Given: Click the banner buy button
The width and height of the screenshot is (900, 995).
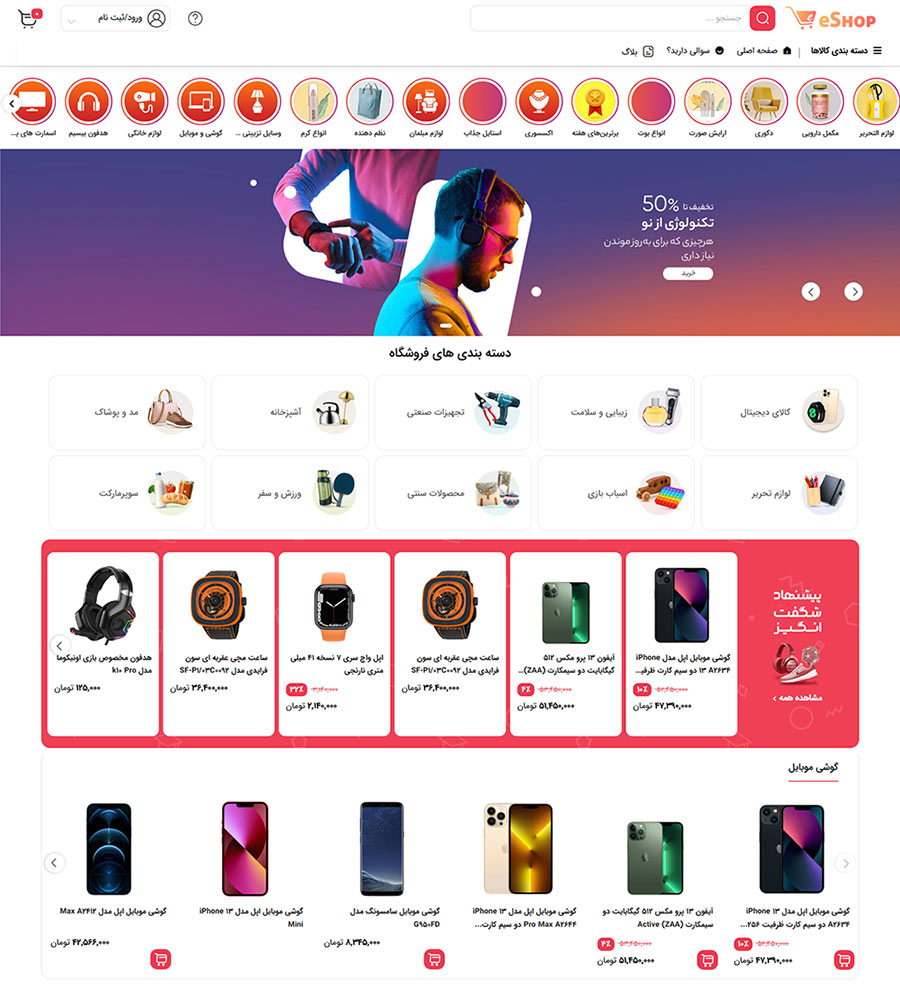Looking at the screenshot, I should (688, 273).
